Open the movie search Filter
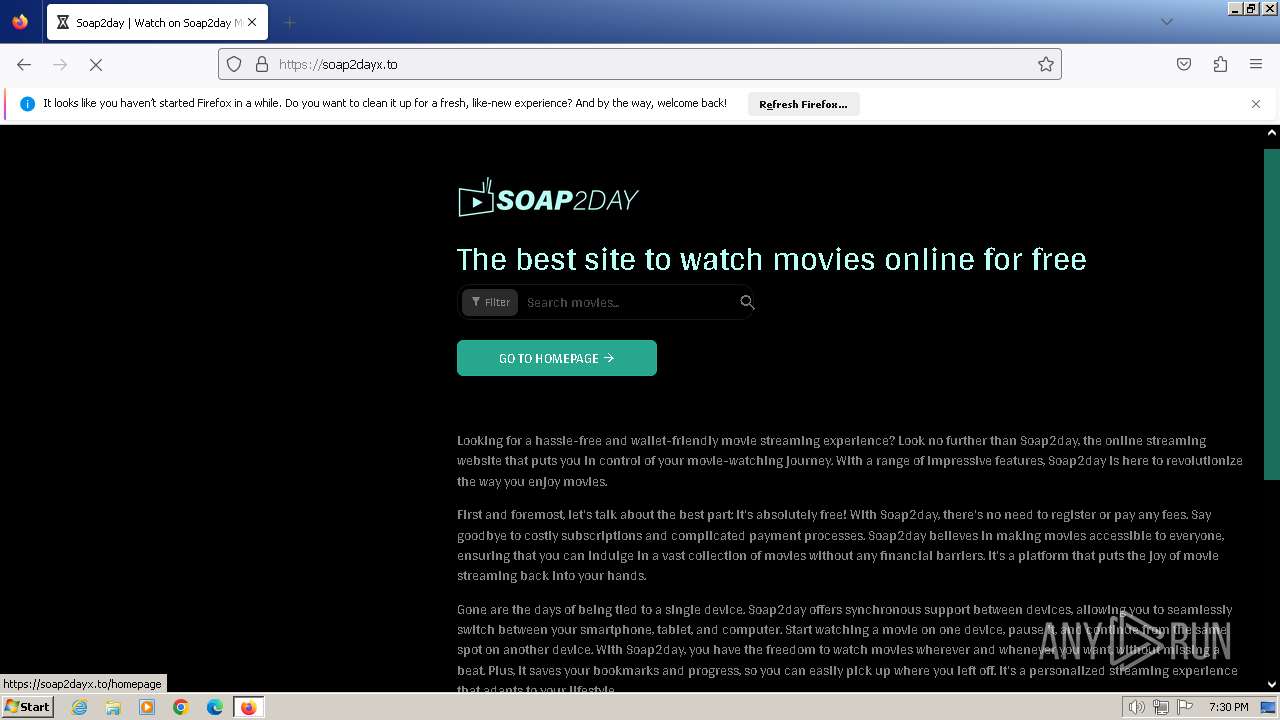1280x720 pixels. (490, 302)
